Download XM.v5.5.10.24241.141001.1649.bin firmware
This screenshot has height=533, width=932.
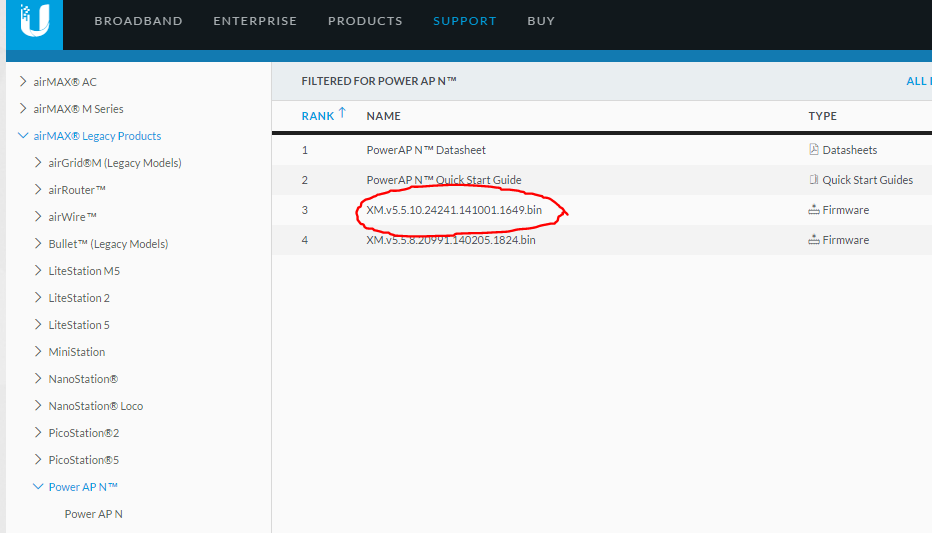(454, 210)
